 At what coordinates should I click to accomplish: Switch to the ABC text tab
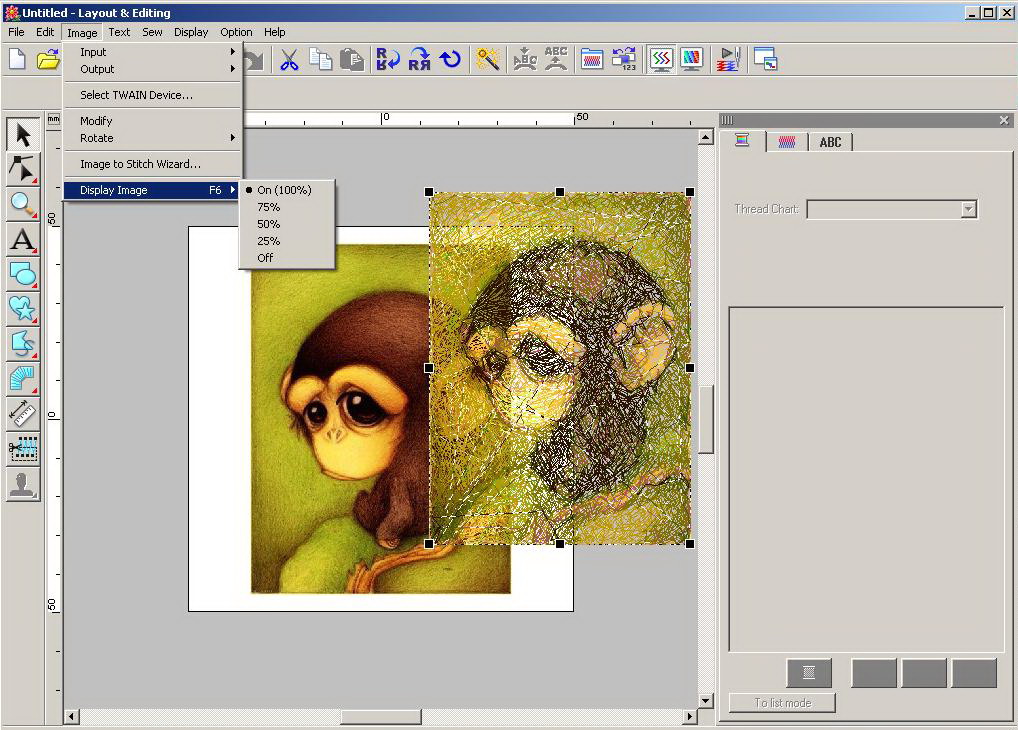[x=830, y=142]
